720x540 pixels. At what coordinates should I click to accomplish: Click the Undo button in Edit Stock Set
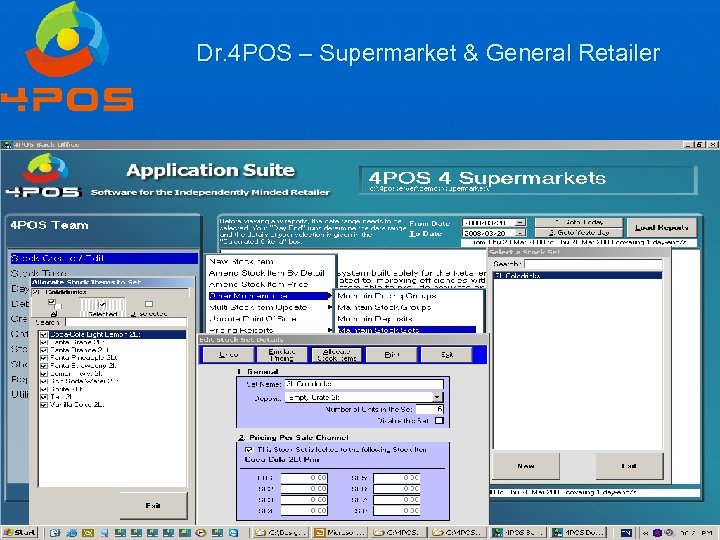click(228, 354)
